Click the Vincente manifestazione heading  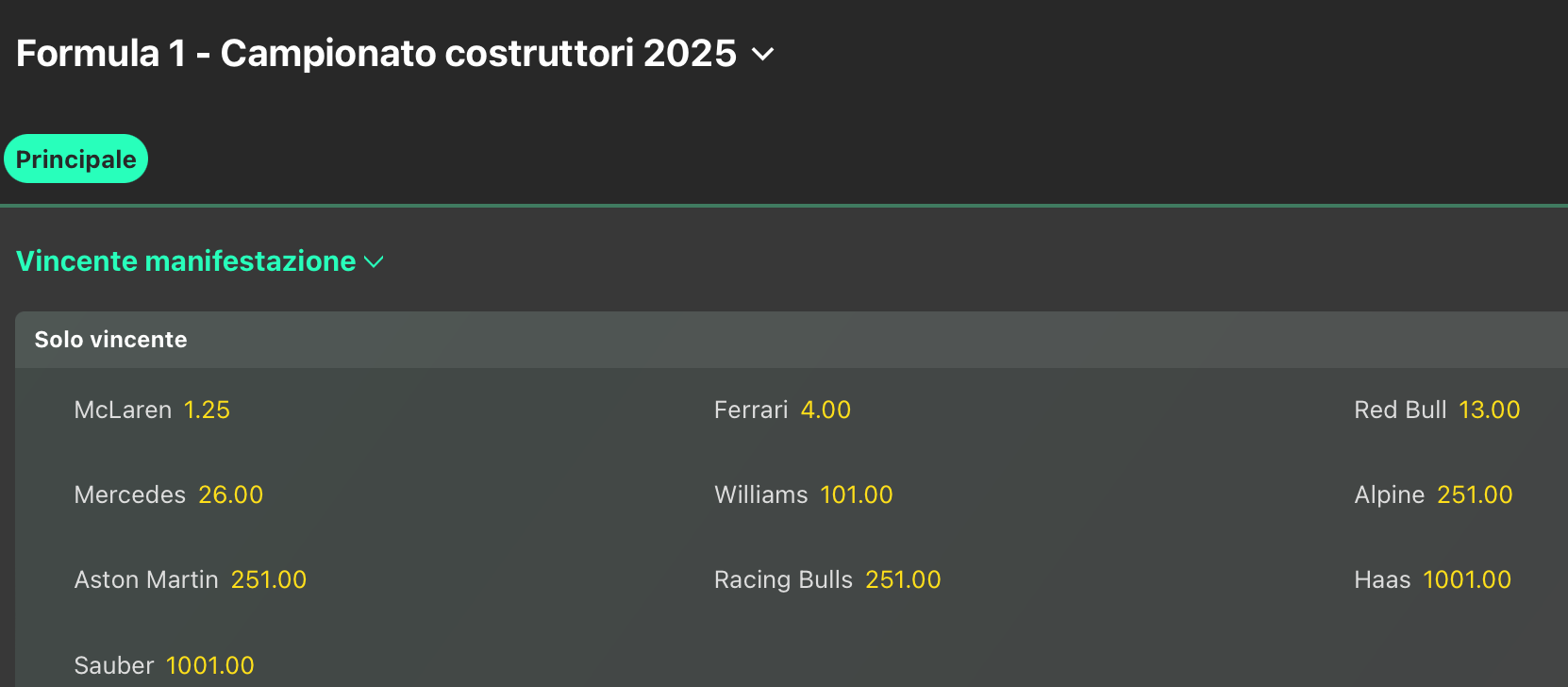(186, 261)
